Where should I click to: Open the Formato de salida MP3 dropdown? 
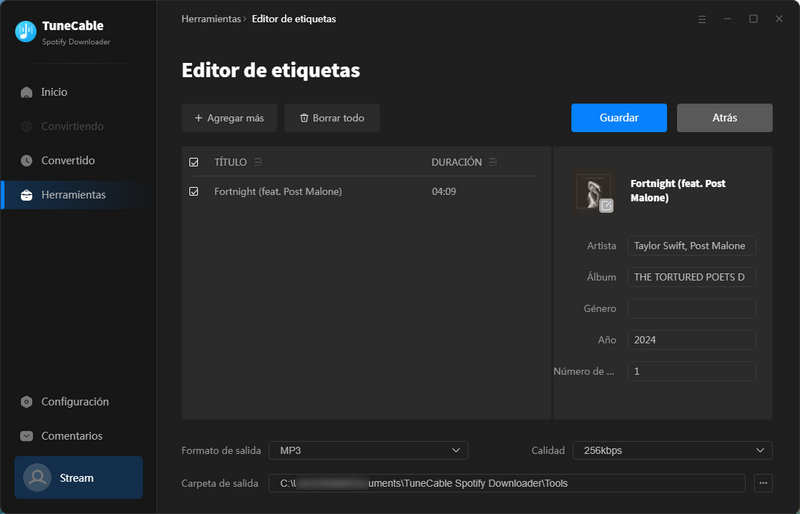click(368, 450)
